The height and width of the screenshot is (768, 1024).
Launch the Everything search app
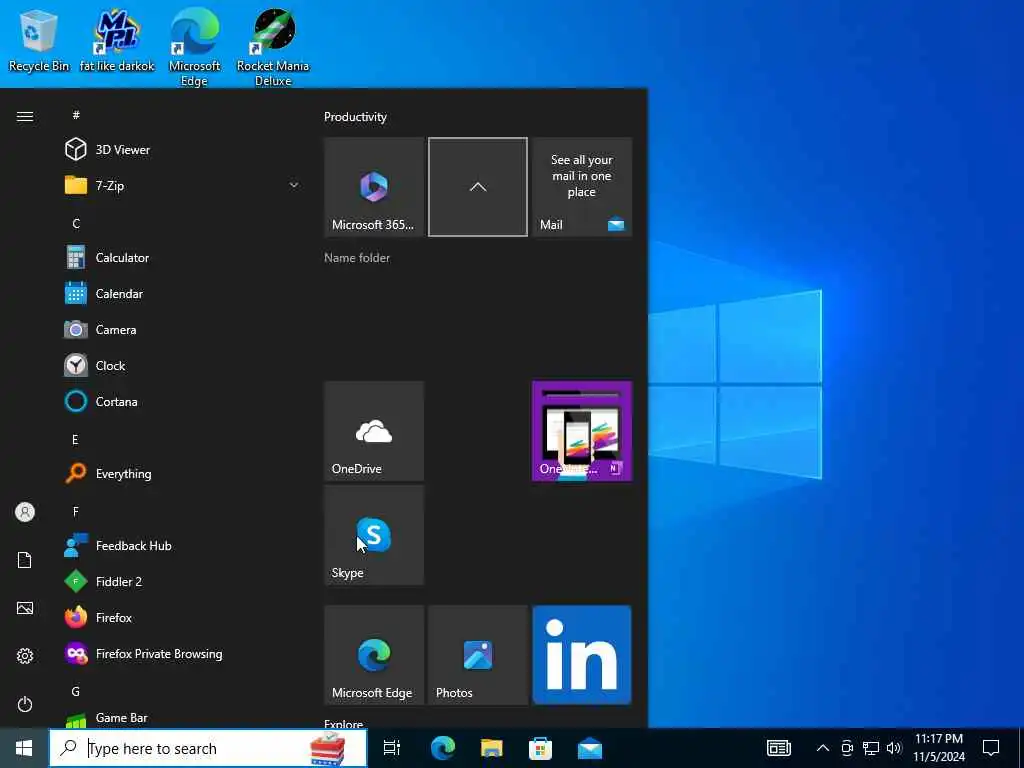coord(183,473)
